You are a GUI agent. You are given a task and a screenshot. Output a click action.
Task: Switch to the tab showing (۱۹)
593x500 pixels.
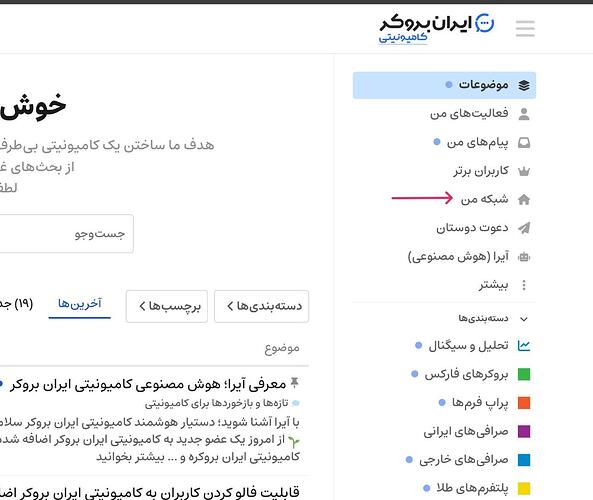(16, 304)
